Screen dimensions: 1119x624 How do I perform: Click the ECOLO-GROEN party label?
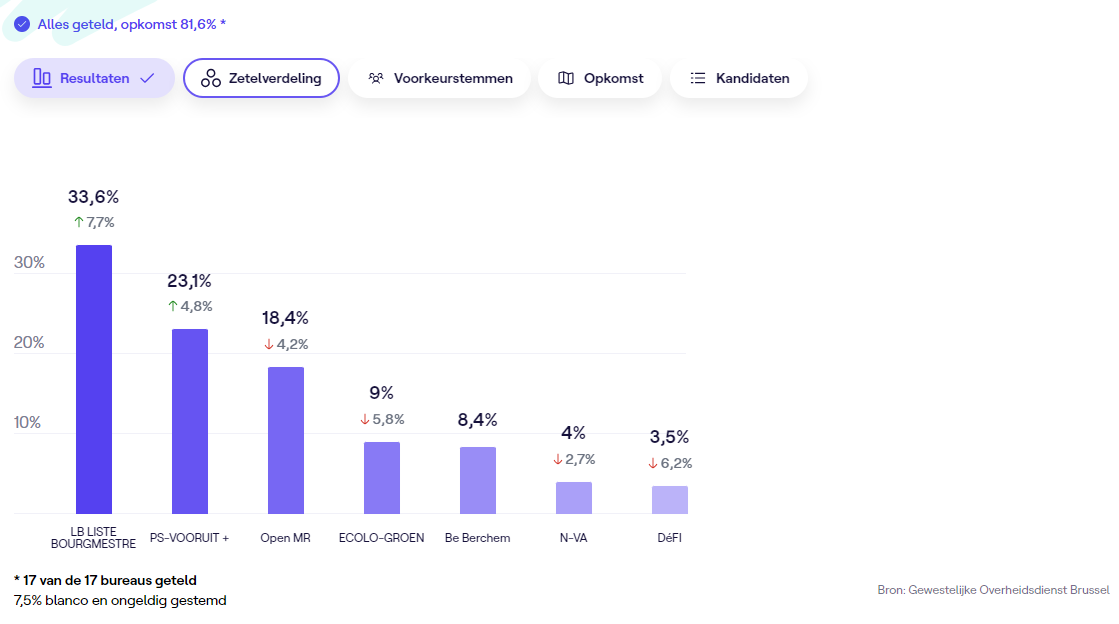[381, 538]
